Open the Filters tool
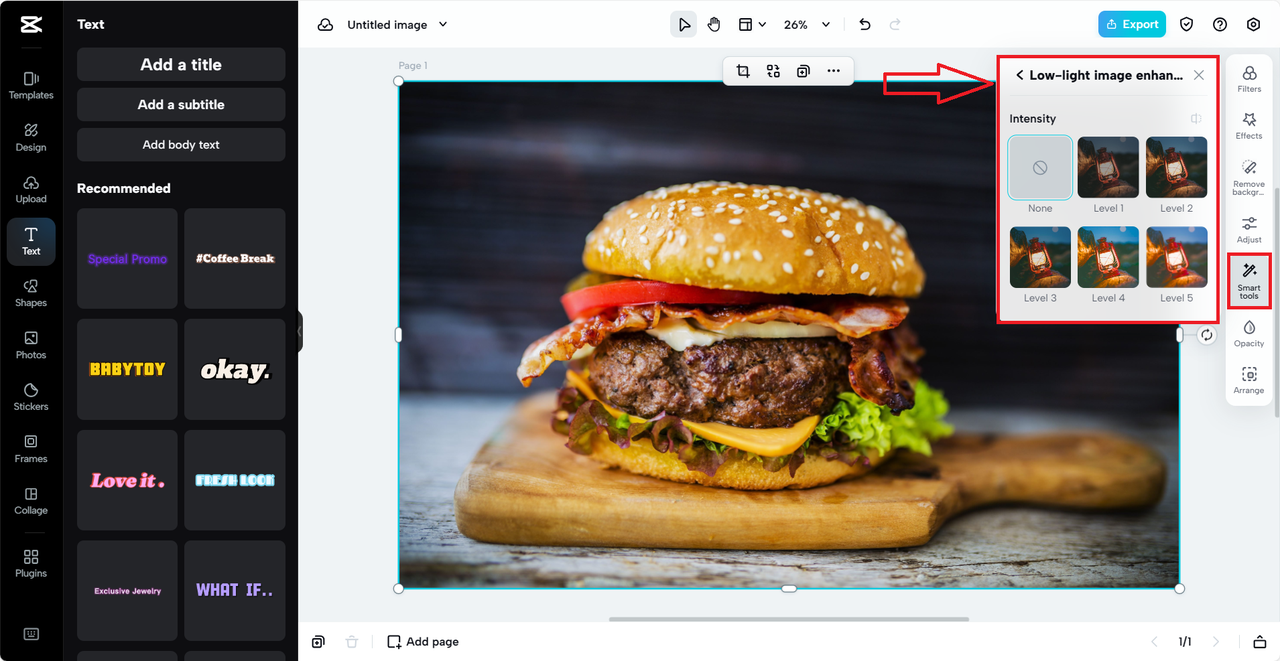The height and width of the screenshot is (661, 1280). tap(1249, 79)
